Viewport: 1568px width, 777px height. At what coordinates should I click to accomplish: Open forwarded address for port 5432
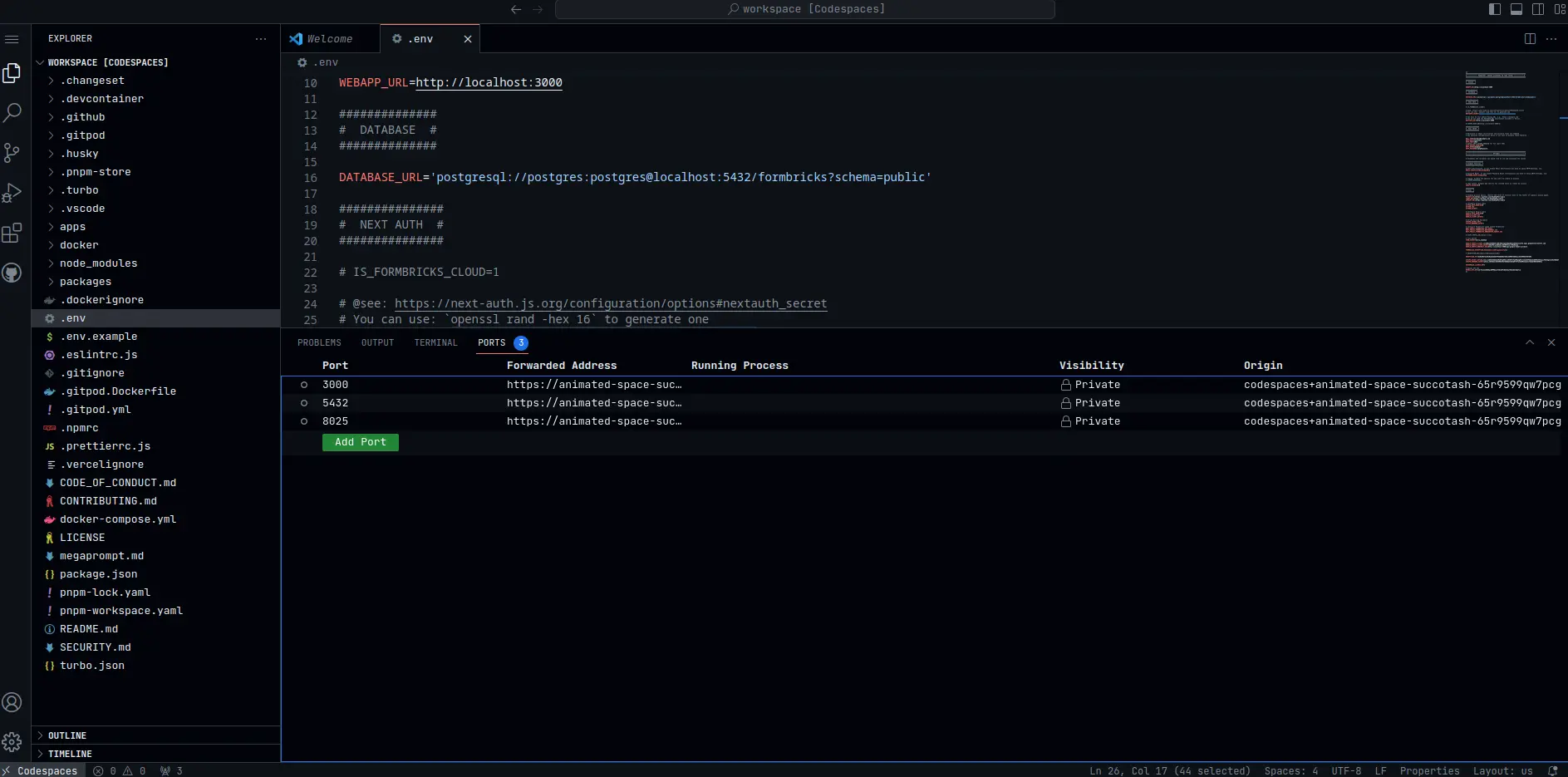point(594,403)
